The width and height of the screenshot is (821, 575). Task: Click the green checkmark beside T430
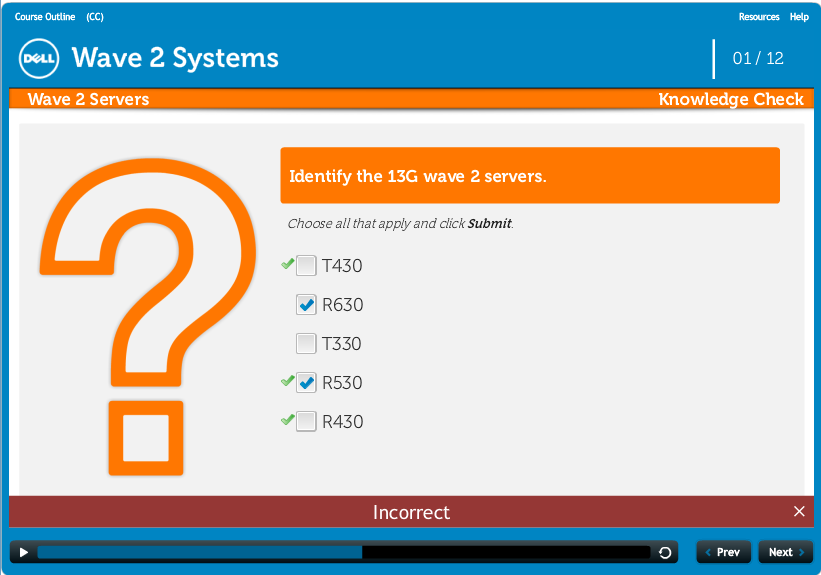pyautogui.click(x=287, y=264)
